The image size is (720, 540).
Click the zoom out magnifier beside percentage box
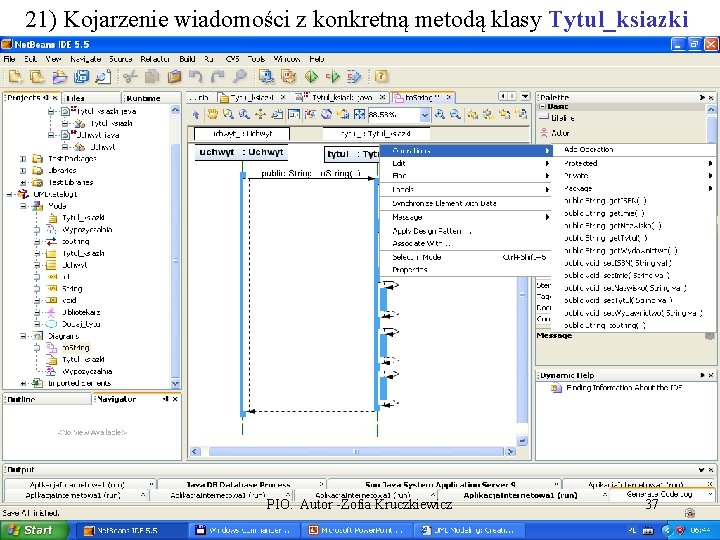(x=455, y=114)
